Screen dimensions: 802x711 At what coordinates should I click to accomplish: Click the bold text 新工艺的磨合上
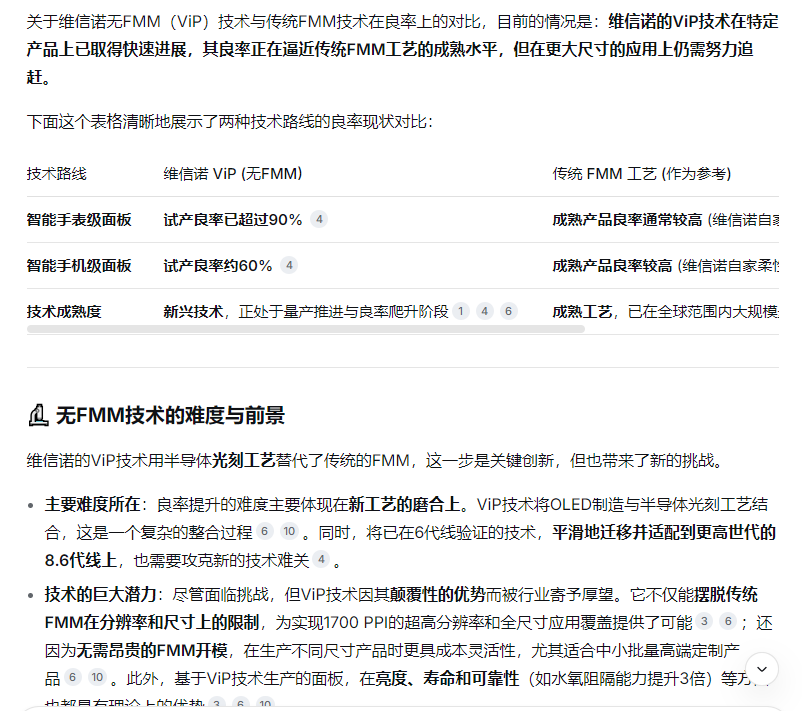(x=405, y=504)
